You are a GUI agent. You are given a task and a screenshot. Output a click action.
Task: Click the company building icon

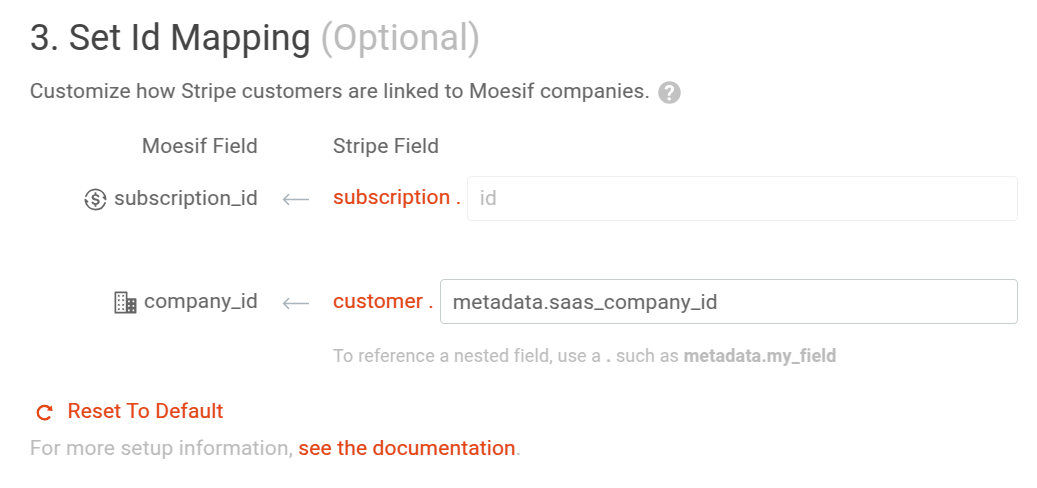pos(125,302)
